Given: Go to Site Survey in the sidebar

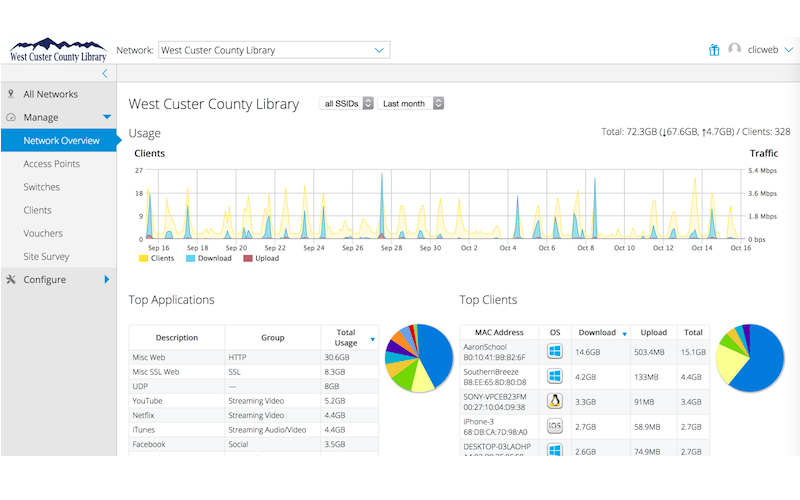Looking at the screenshot, I should pos(46,257).
